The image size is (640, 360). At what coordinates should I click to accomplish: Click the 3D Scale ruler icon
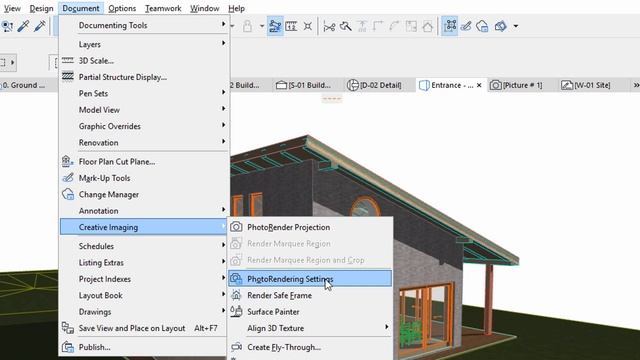[x=68, y=60]
